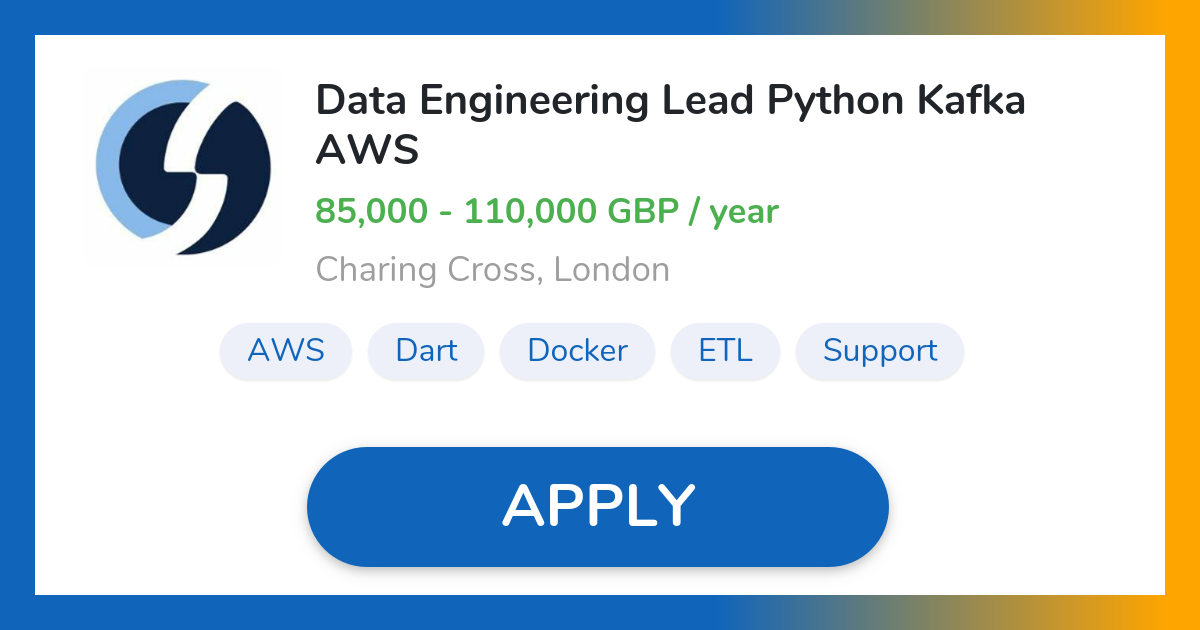Click the salary range text

tap(547, 211)
